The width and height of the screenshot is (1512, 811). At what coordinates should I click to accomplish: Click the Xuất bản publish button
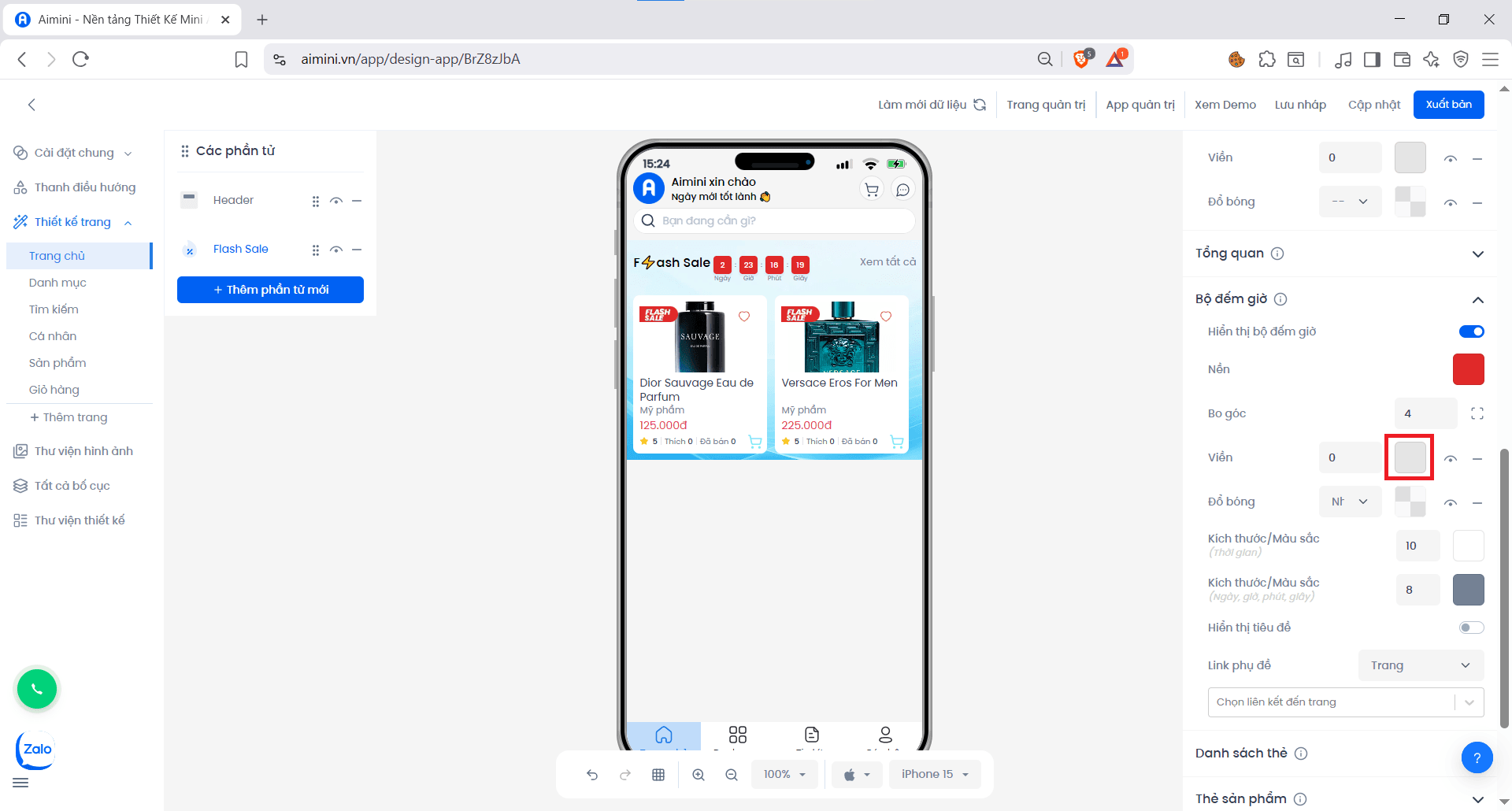[x=1448, y=105]
